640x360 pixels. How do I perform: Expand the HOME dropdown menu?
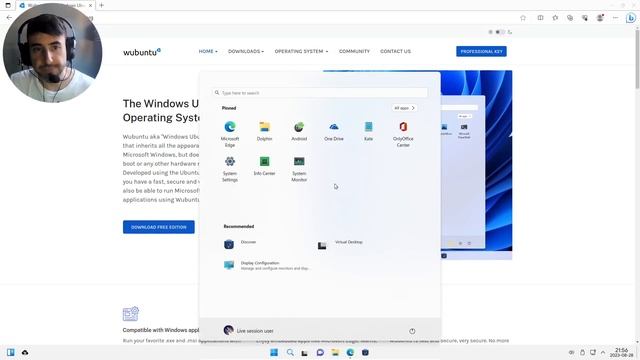[x=208, y=51]
